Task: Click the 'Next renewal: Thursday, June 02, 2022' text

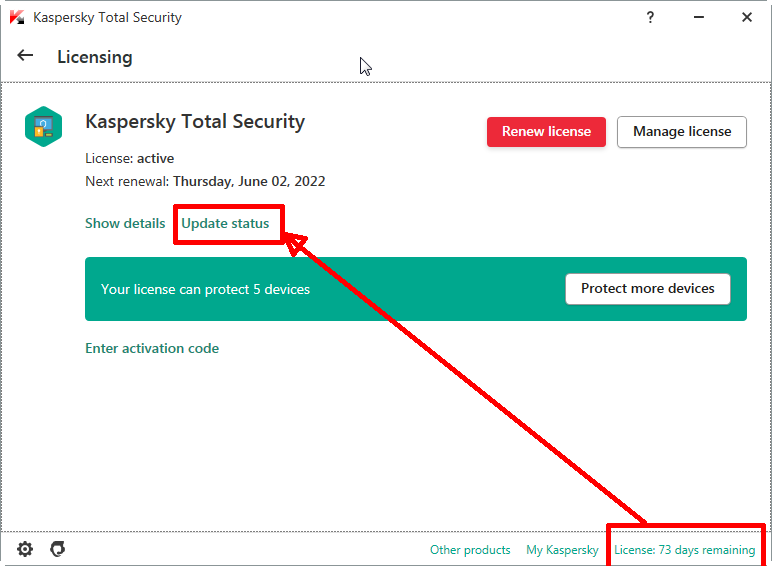Action: tap(205, 182)
